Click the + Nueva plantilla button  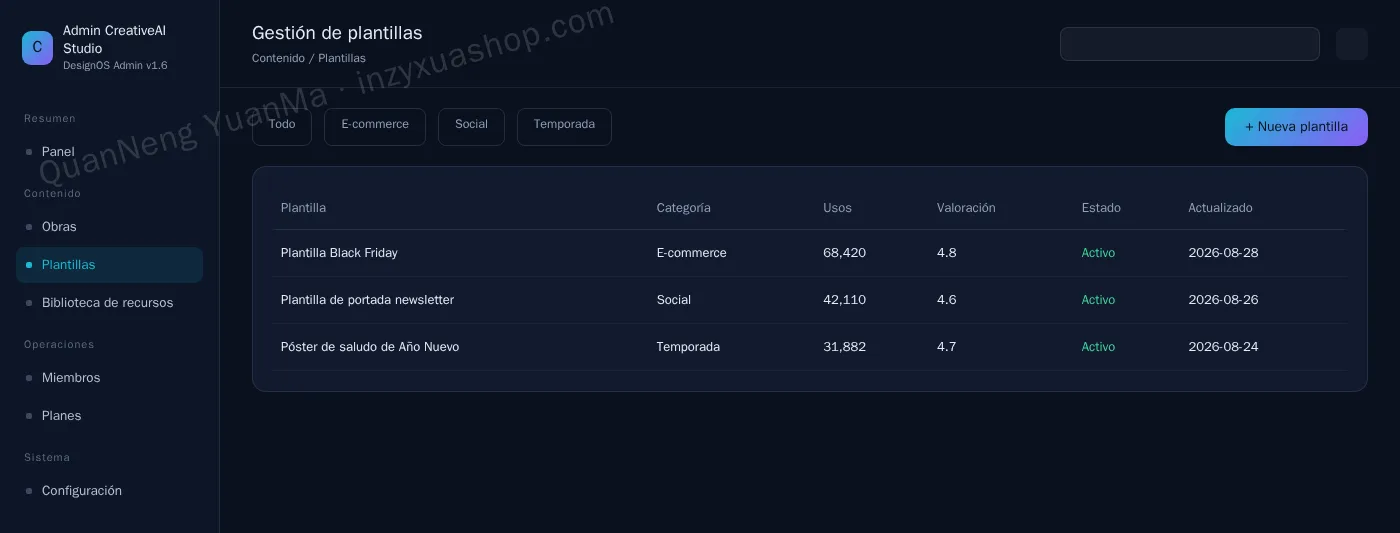1296,127
